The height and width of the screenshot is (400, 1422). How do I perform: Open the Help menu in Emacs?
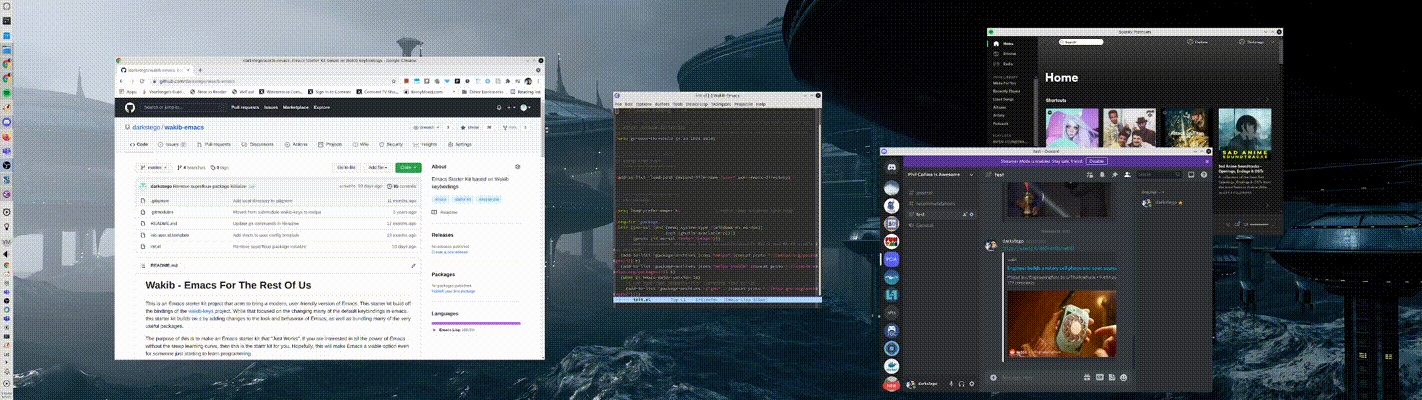tap(761, 104)
